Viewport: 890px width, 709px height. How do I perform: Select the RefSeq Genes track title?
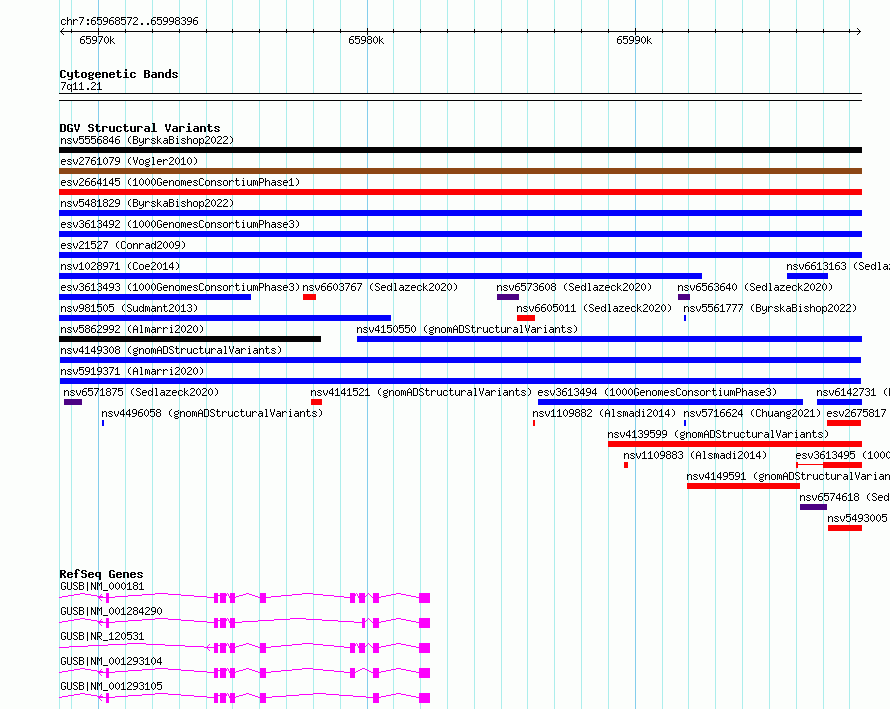pos(101,574)
